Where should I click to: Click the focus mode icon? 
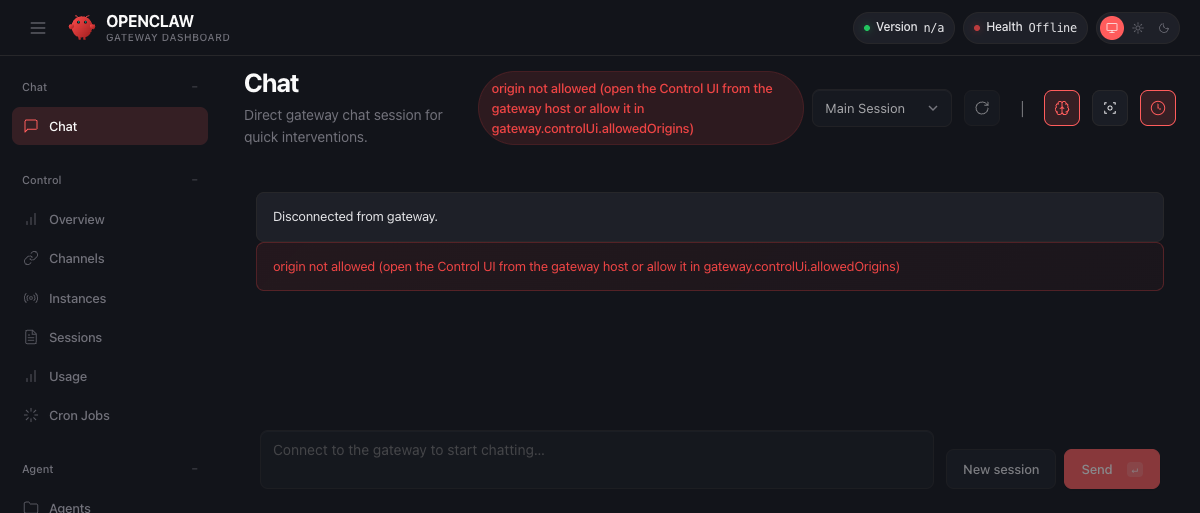tap(1110, 108)
